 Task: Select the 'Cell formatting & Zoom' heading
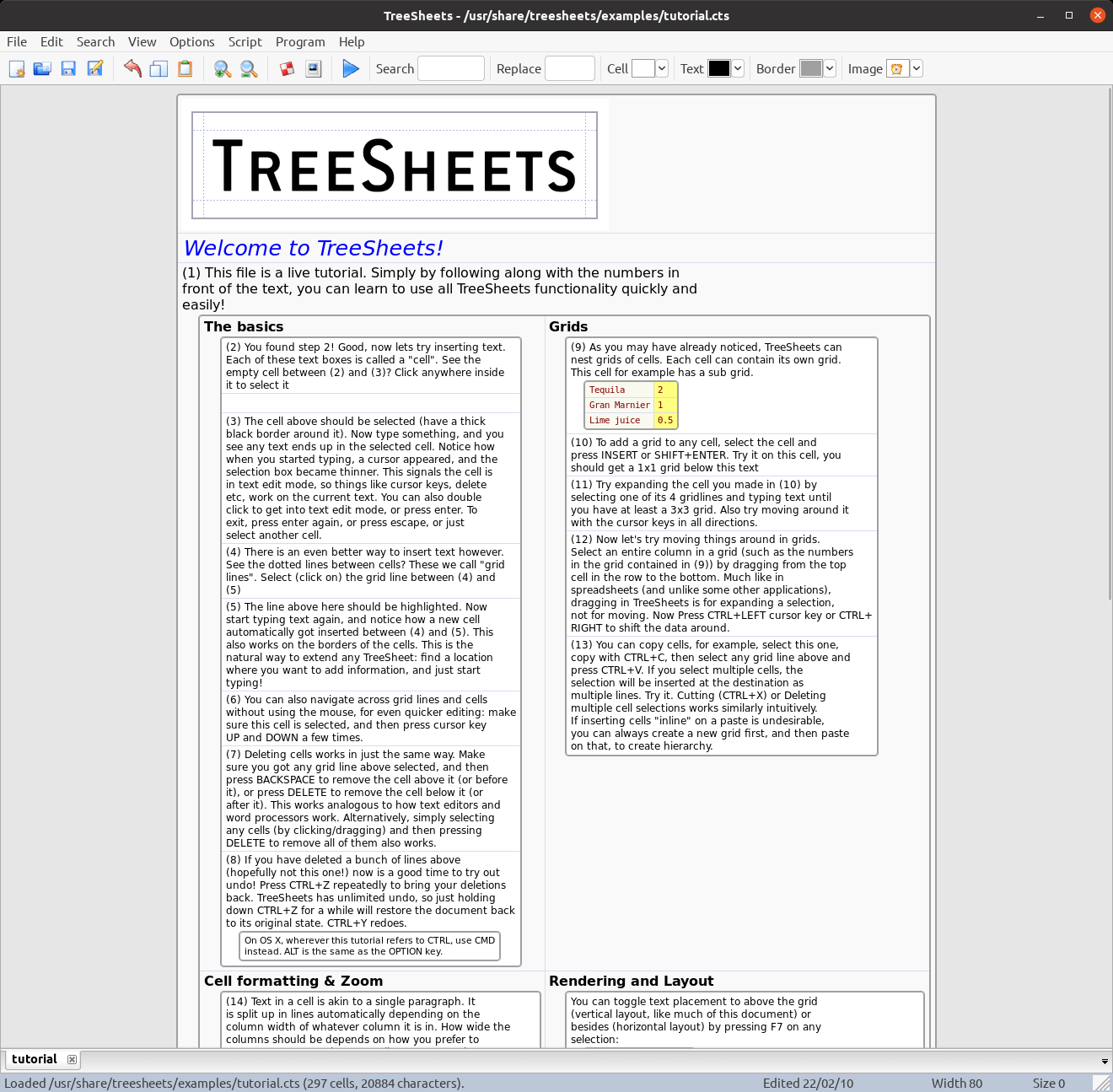[x=293, y=981]
